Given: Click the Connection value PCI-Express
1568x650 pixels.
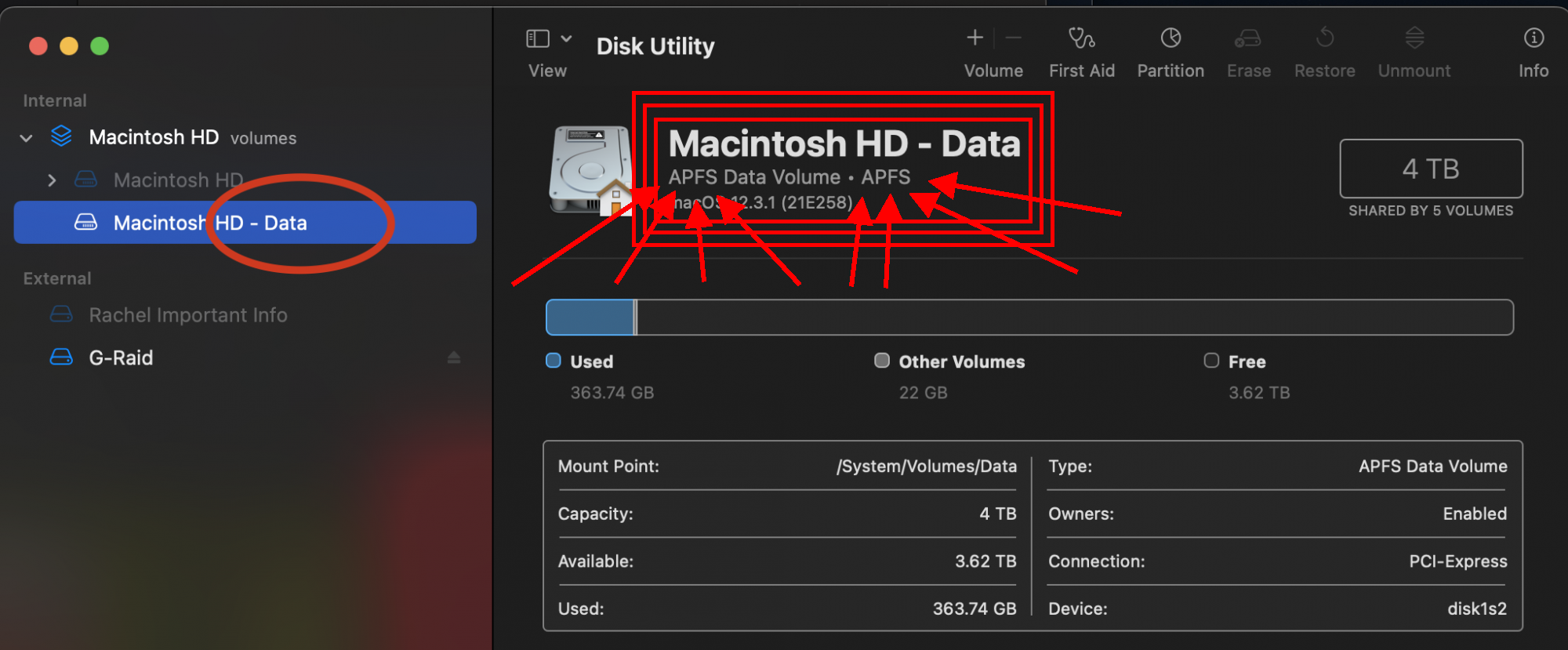Looking at the screenshot, I should [1458, 561].
